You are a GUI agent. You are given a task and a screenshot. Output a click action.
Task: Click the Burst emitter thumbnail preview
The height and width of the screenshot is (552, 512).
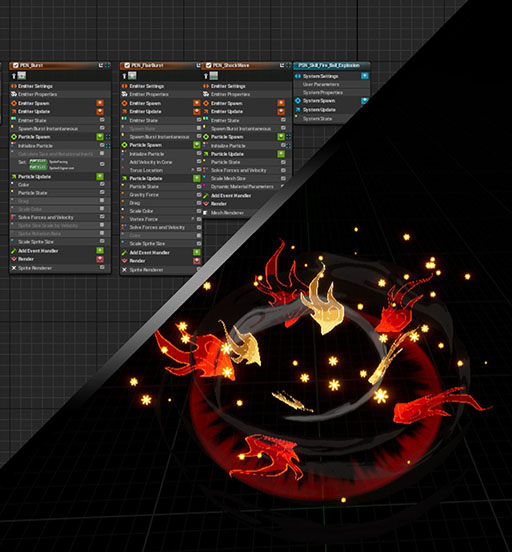pyautogui.click(x=22, y=76)
